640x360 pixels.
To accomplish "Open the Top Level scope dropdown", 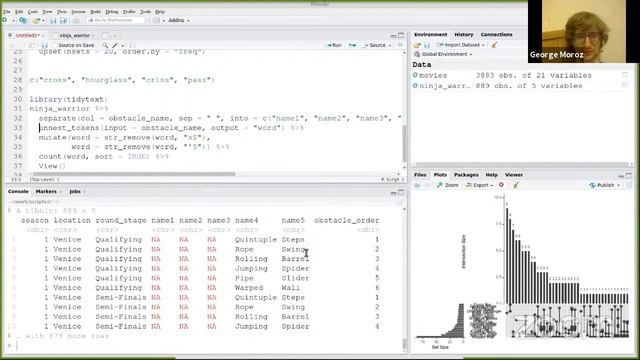I will click(x=44, y=179).
